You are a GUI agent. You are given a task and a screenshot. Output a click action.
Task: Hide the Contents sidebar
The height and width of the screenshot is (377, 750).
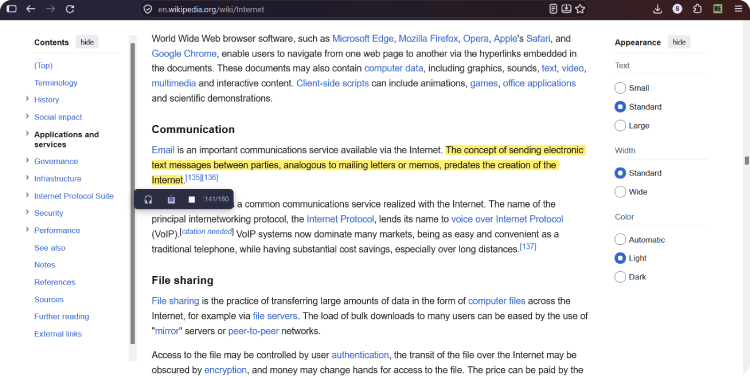pos(87,42)
